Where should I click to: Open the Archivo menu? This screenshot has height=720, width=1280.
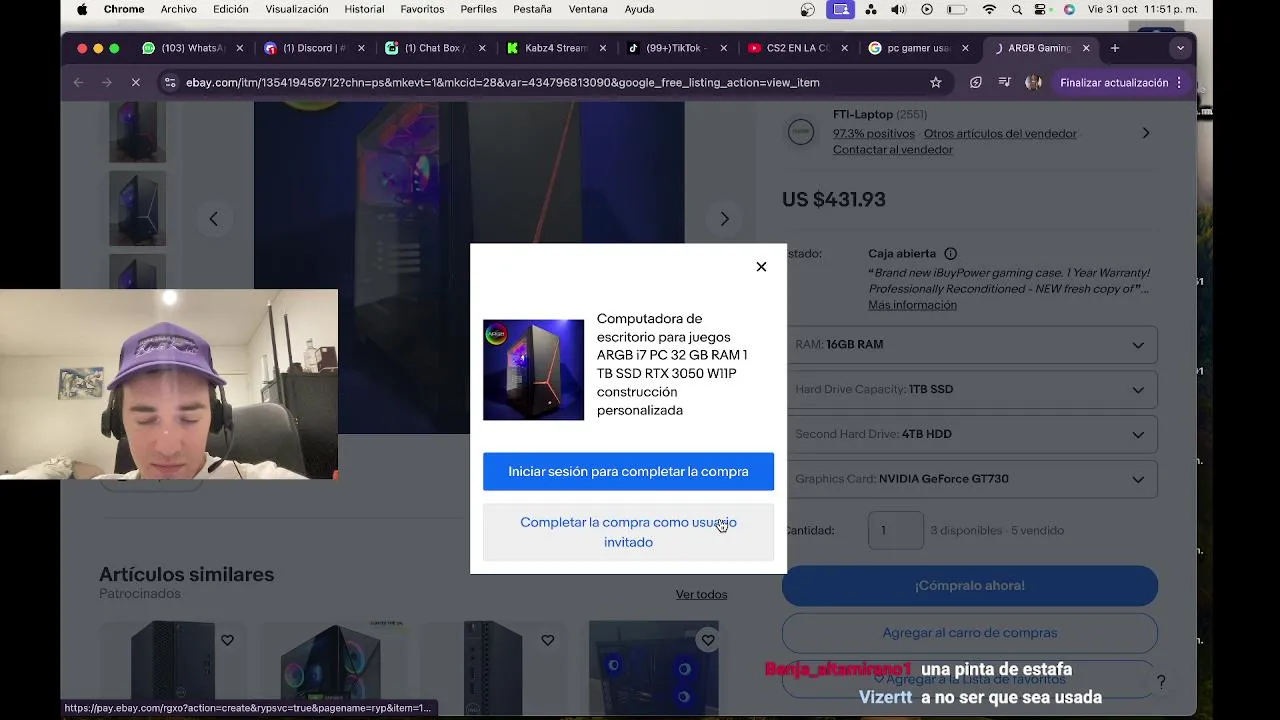pos(179,10)
